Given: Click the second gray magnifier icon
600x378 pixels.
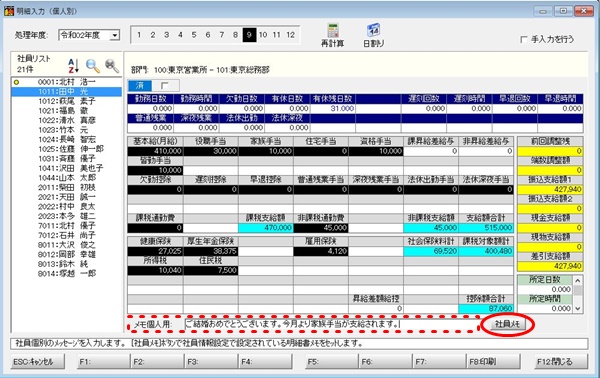Looking at the screenshot, I should click(112, 66).
